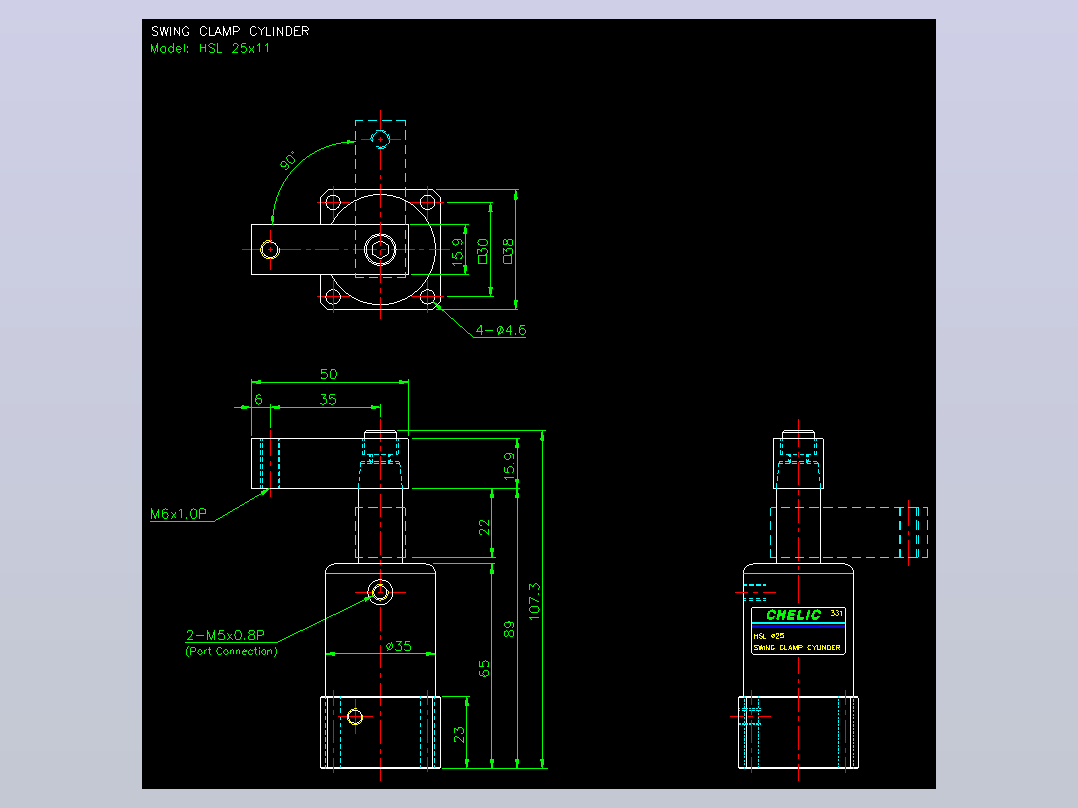This screenshot has width=1078, height=808.
Task: Click the 'SWING CLAMP CYLINDER' title text
Action: pos(230,32)
